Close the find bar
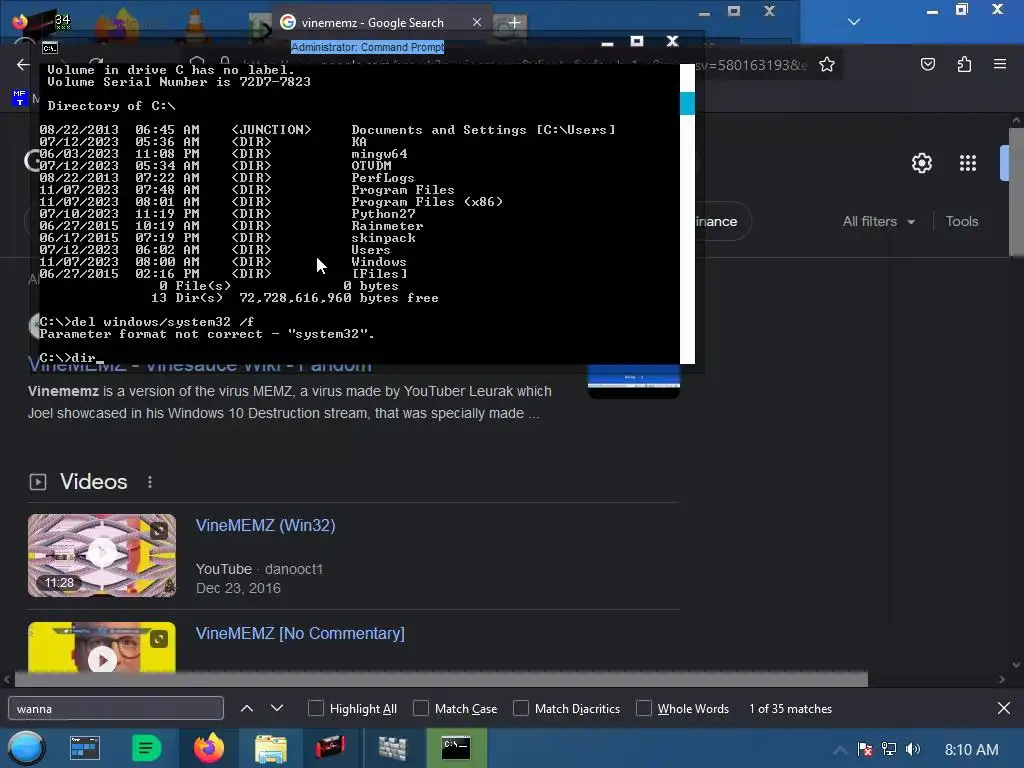This screenshot has width=1024, height=768. pyautogui.click(x=1004, y=708)
